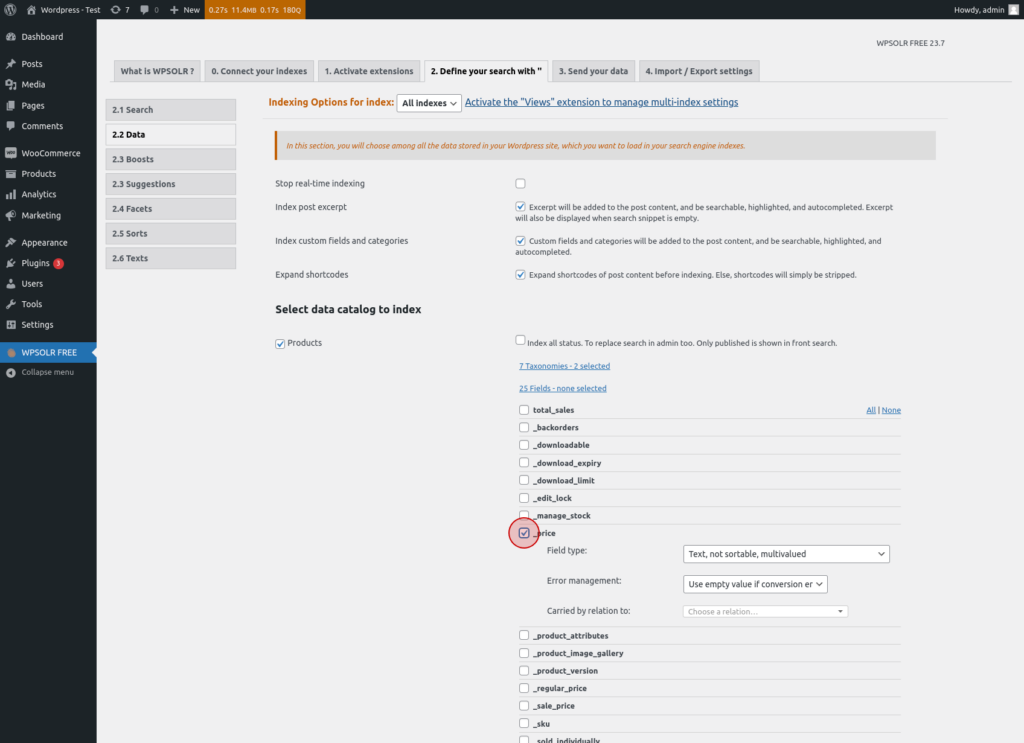Collapse the 25 Fields - none selected list
The width and height of the screenshot is (1024, 743).
click(x=563, y=388)
